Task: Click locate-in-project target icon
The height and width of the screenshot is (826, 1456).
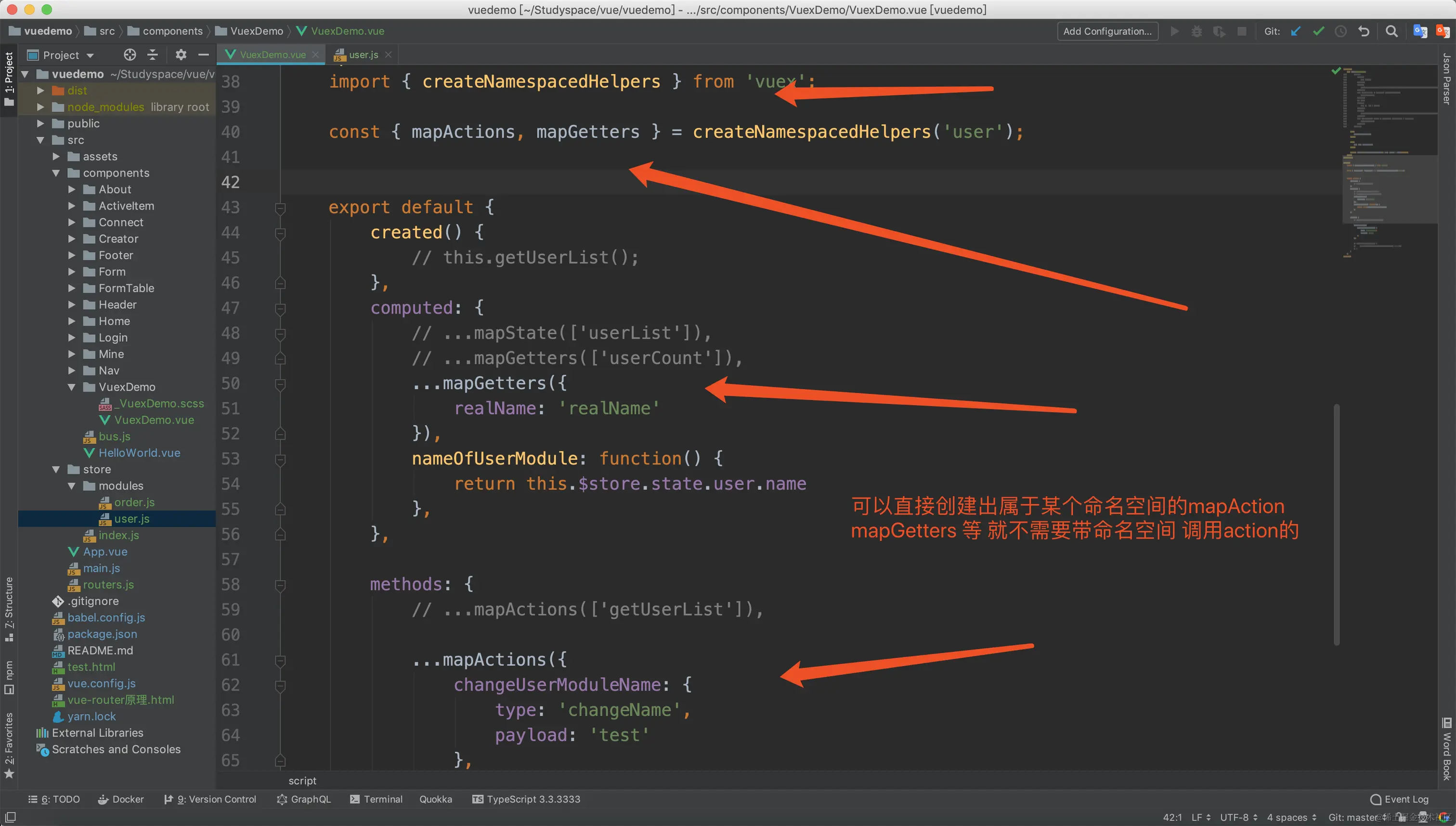Action: pyautogui.click(x=130, y=54)
